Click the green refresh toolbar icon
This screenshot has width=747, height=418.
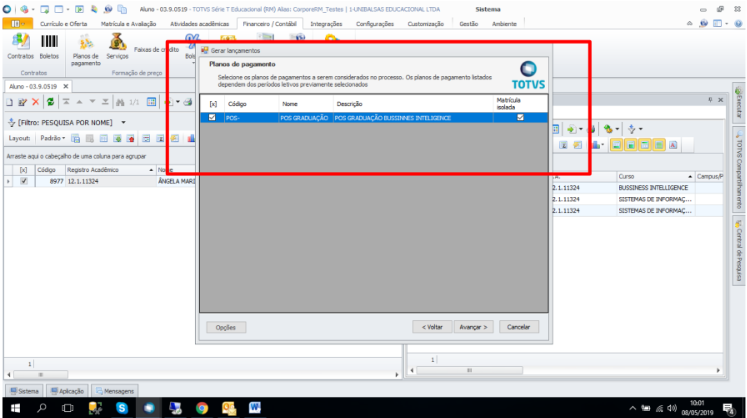[x=49, y=102]
